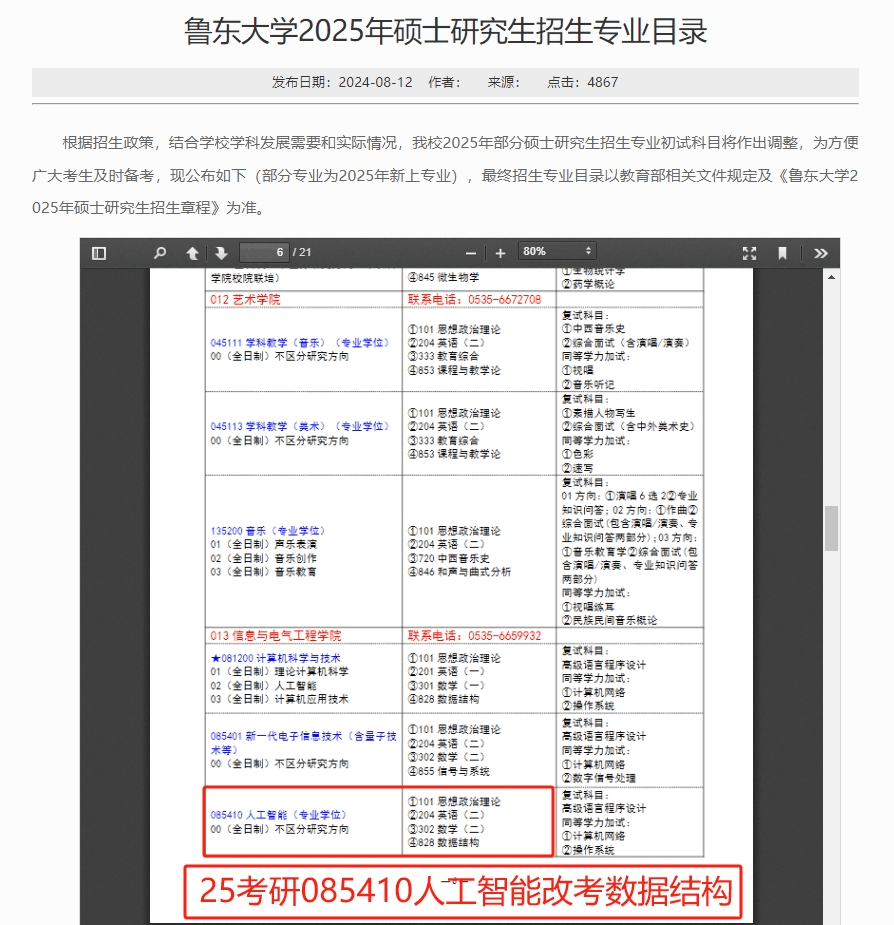The image size is (894, 925).
Task: Zoom in the PDF document
Action: click(500, 253)
